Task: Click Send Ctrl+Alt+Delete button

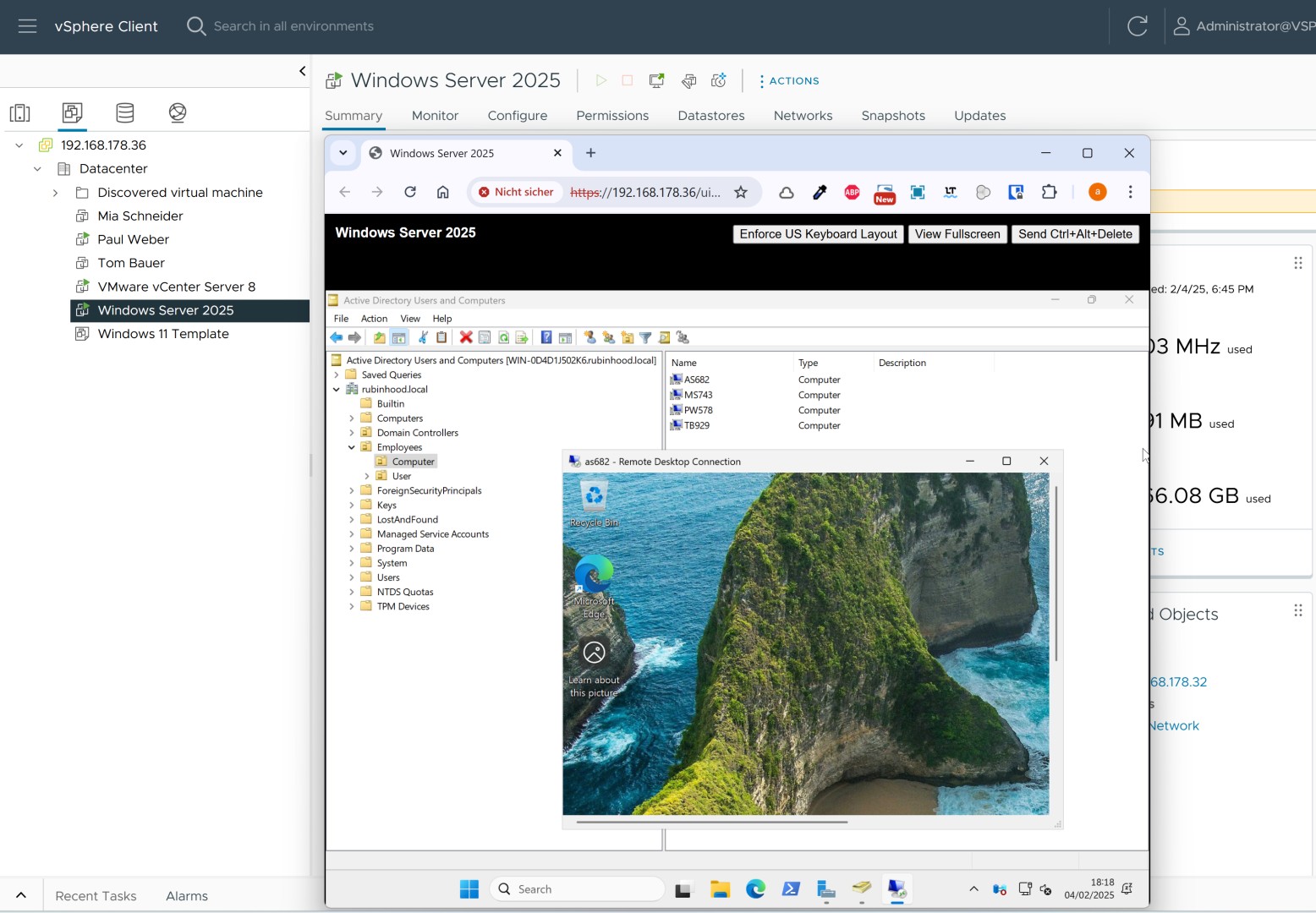Action: point(1075,234)
